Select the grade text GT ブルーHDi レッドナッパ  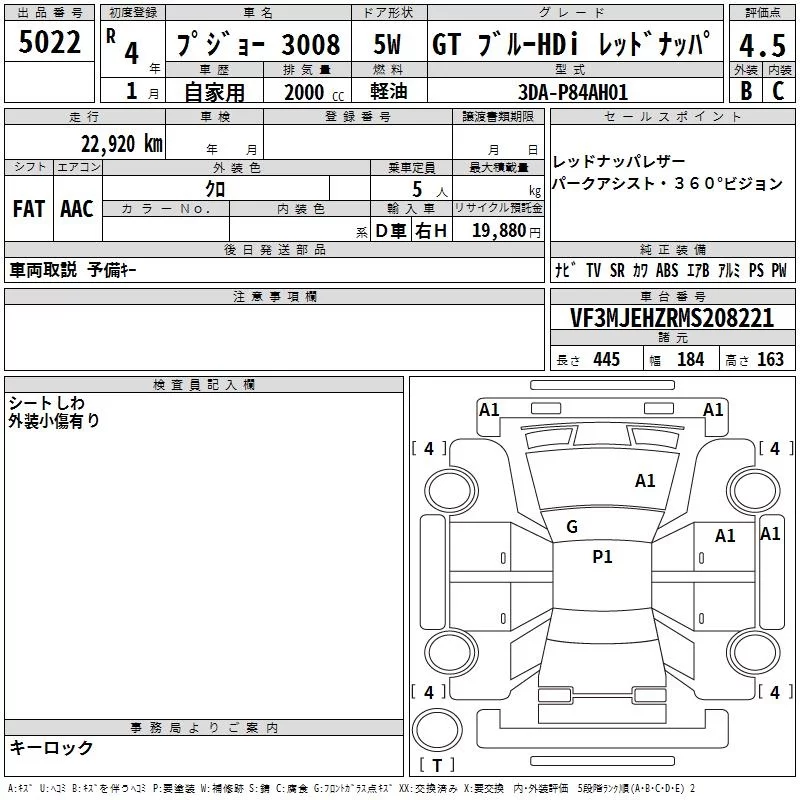[x=571, y=43]
